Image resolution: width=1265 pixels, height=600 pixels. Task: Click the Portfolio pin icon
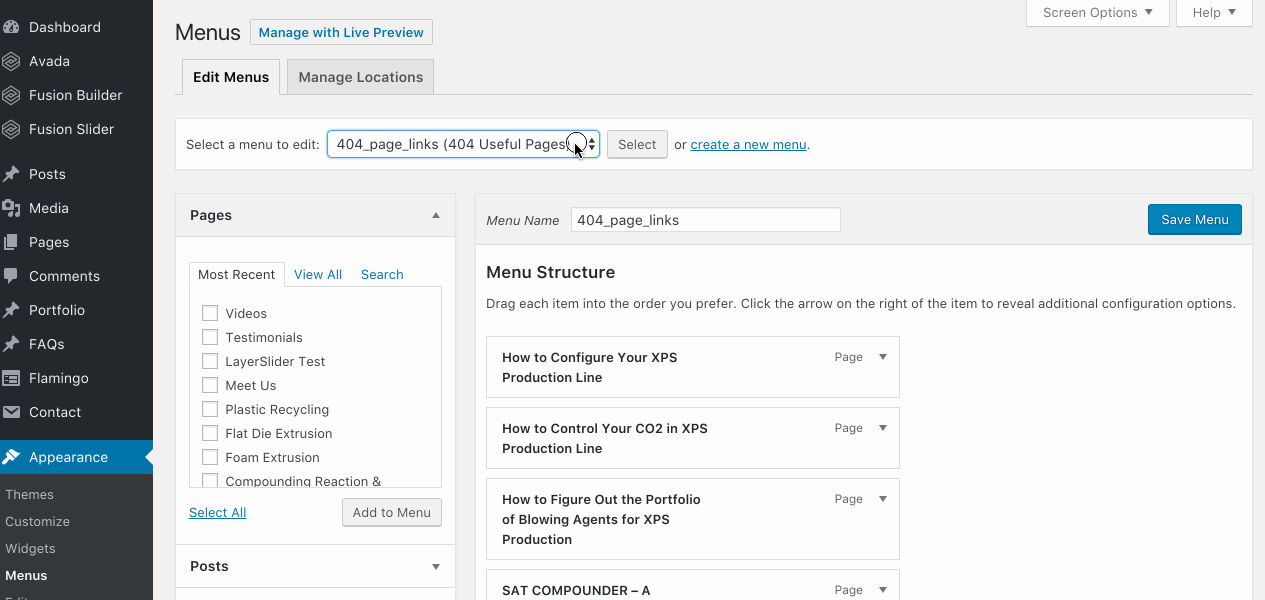[11, 310]
